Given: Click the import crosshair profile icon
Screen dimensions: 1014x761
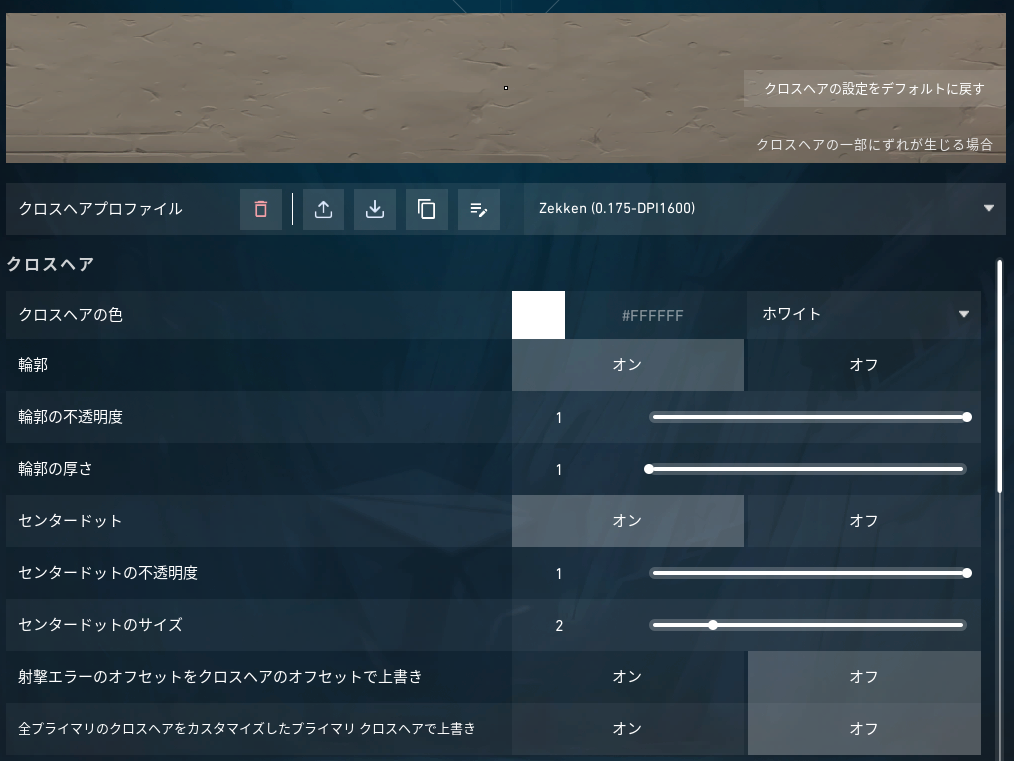Looking at the screenshot, I should pos(375,209).
